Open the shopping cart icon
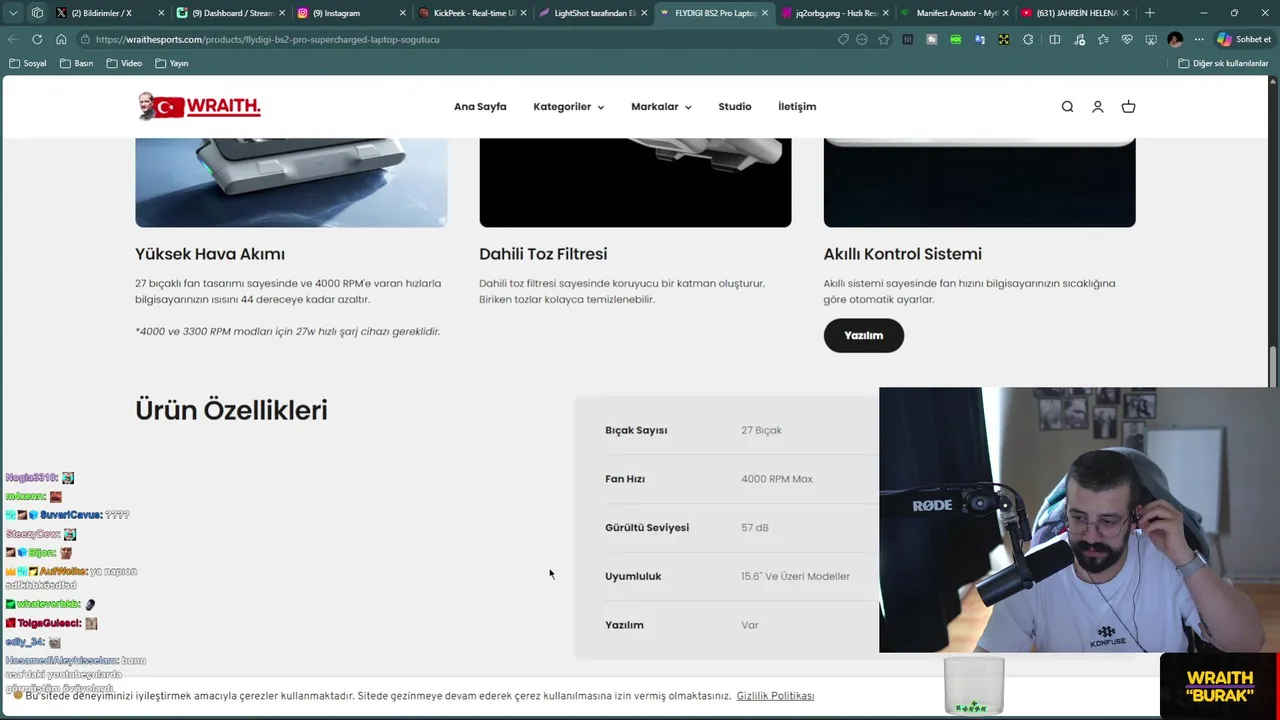The height and width of the screenshot is (720, 1280). [1128, 107]
